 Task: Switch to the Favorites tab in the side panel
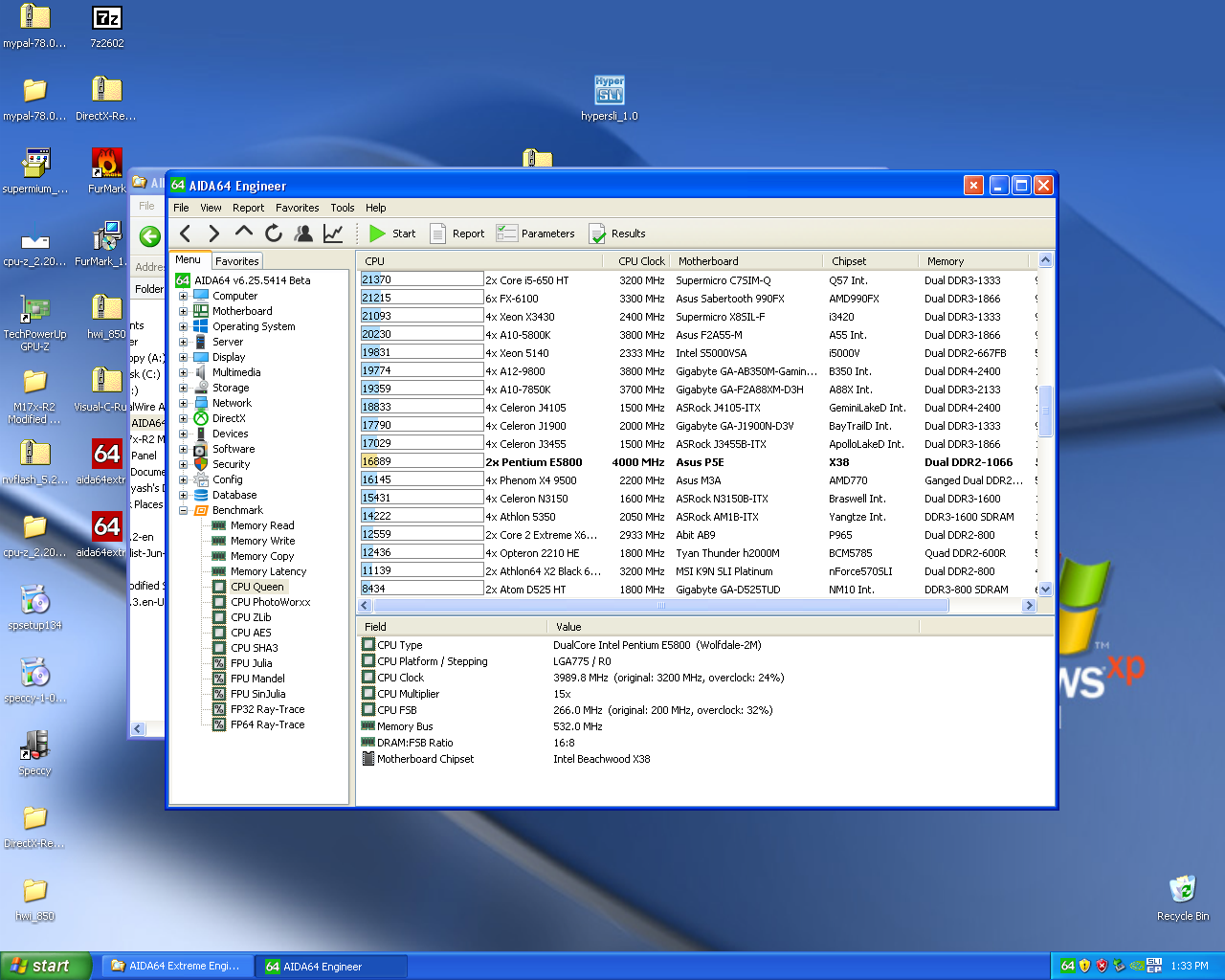point(237,260)
